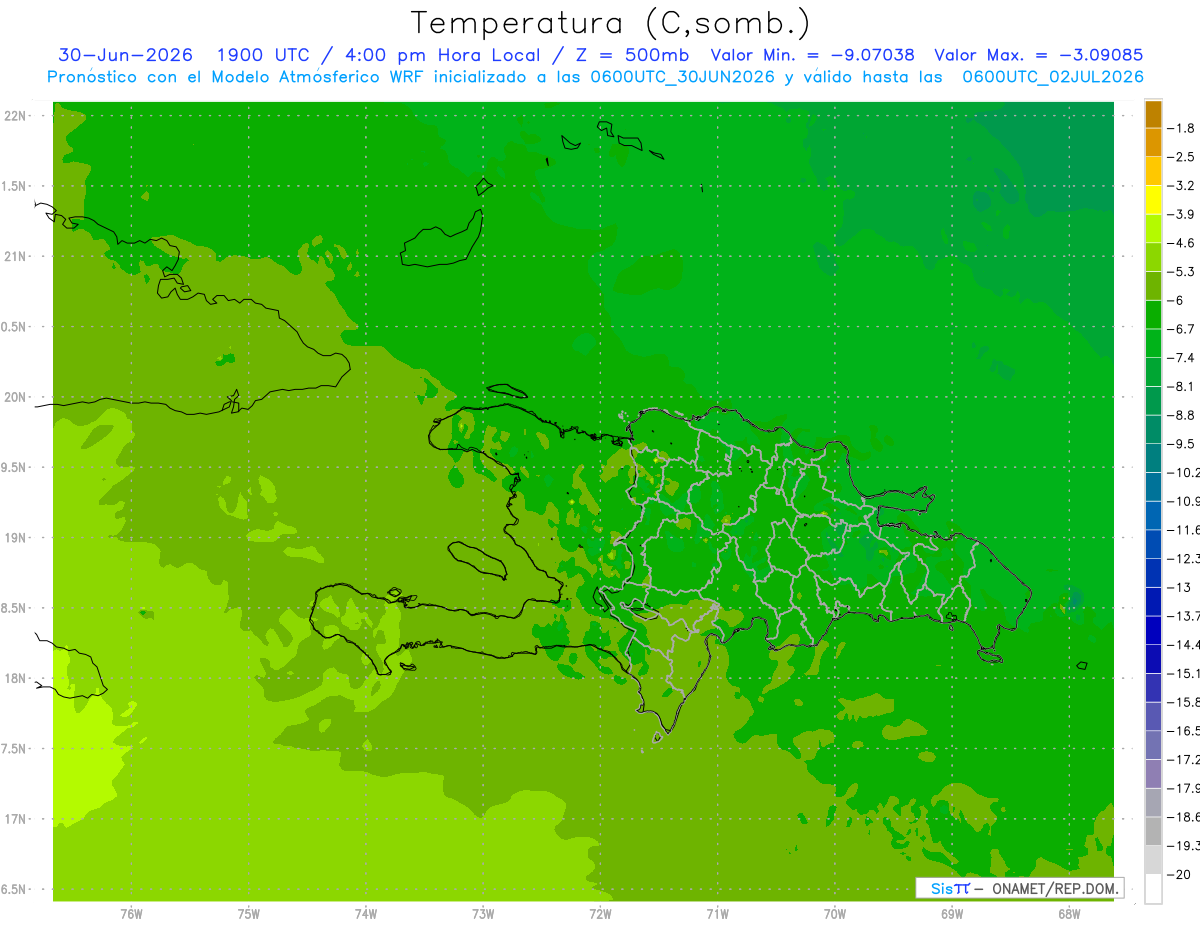
Task: Click the -15.8 value on the color scale
Action: [x=1184, y=702]
